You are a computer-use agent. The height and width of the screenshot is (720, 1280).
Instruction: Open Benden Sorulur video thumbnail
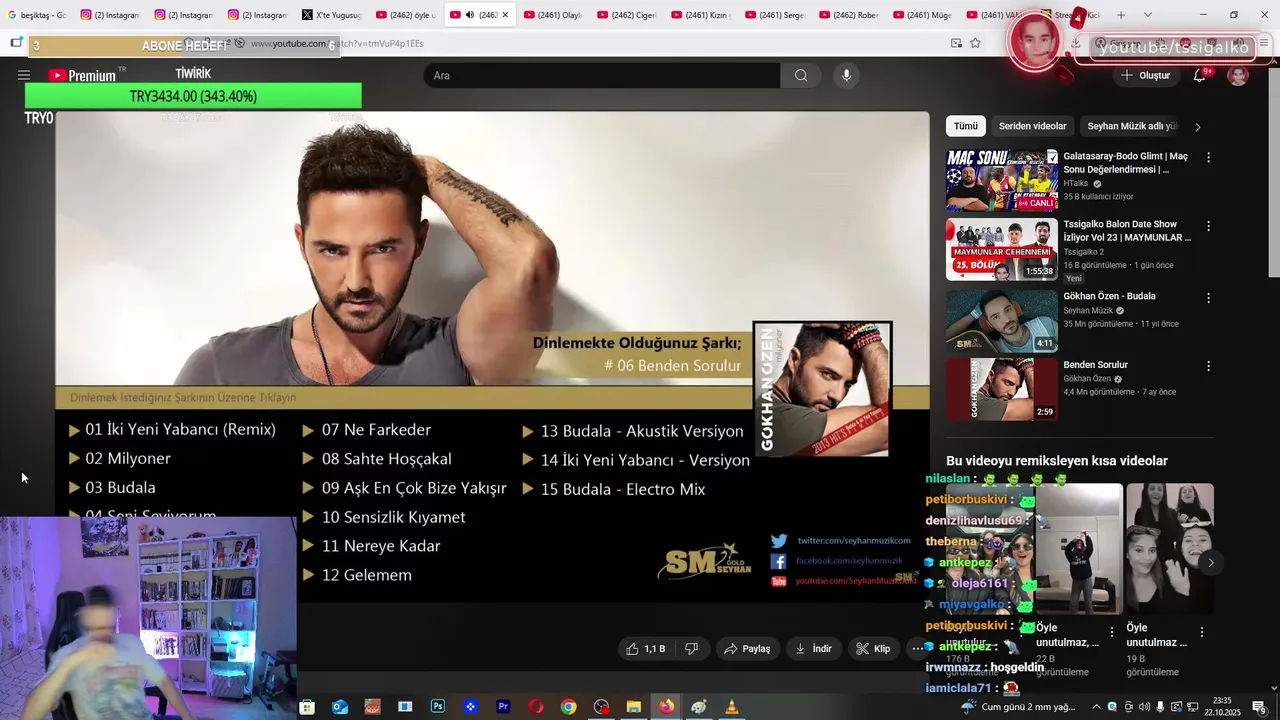point(1002,389)
